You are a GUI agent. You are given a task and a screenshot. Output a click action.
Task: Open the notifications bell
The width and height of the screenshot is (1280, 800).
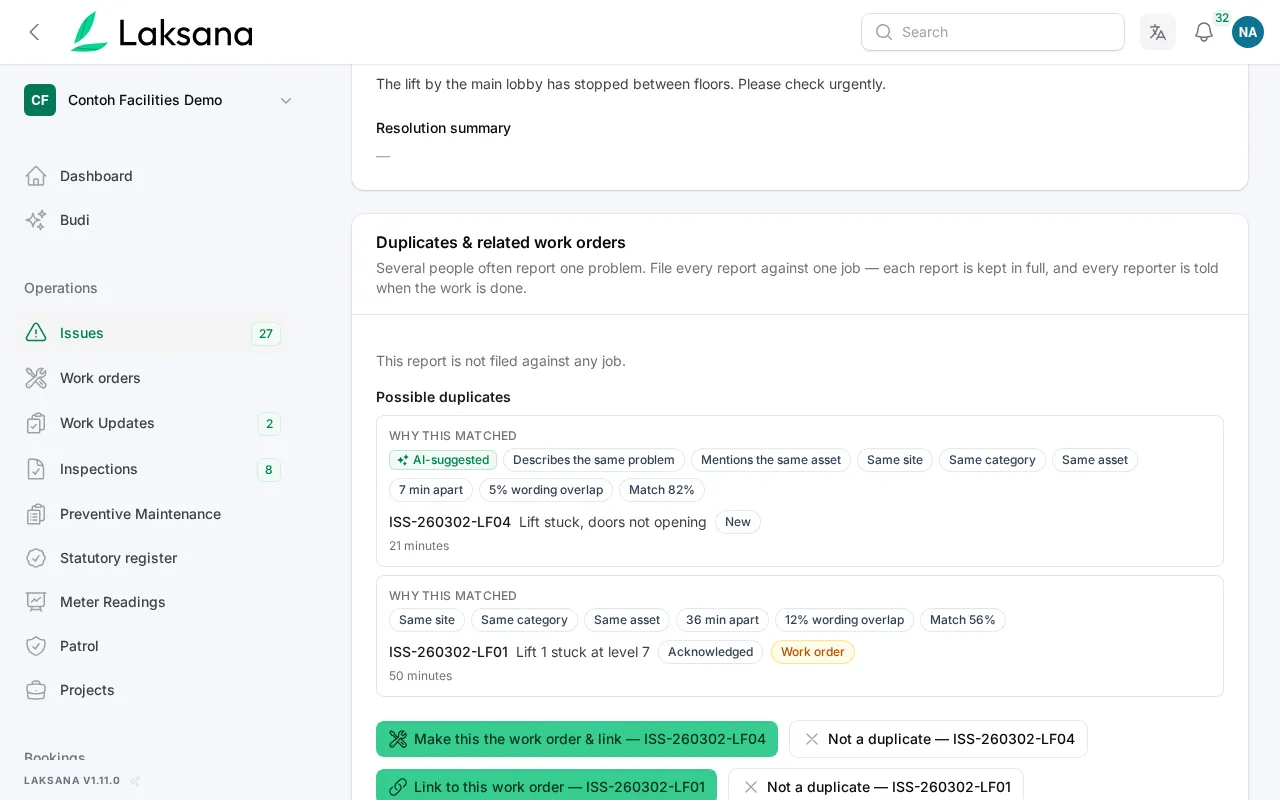(1204, 32)
